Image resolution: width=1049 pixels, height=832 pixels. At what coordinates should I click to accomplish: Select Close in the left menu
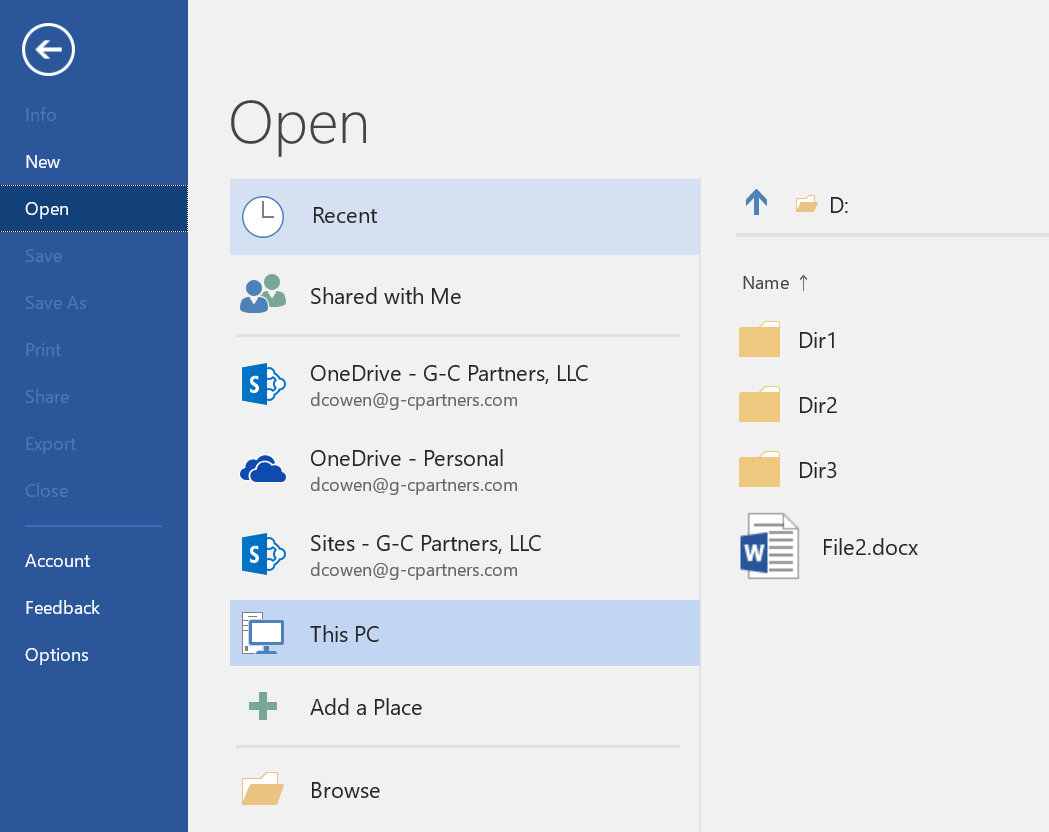[46, 491]
